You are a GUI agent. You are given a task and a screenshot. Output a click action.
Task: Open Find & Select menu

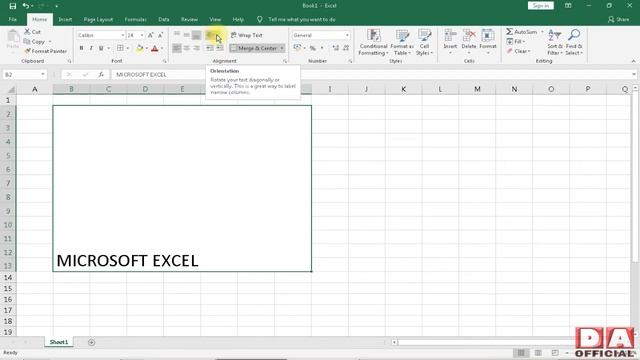tap(574, 42)
